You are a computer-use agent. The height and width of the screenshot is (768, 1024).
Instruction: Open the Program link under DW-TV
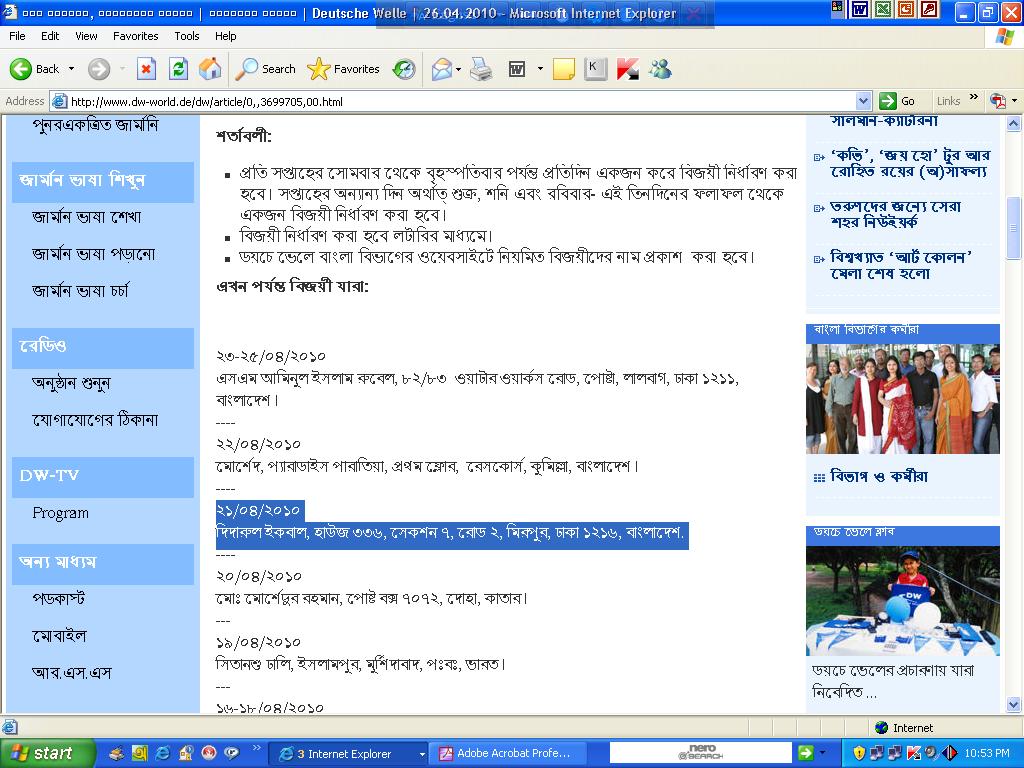tap(60, 513)
